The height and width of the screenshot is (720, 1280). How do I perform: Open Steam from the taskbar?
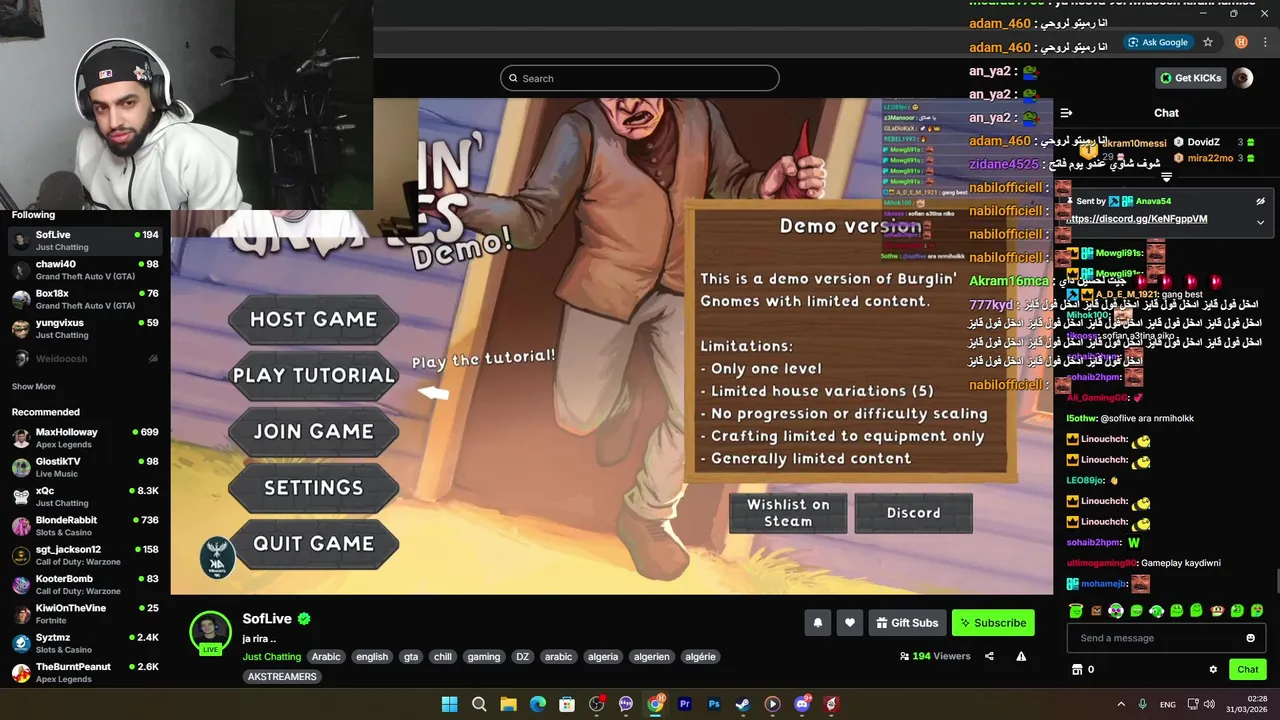click(743, 704)
